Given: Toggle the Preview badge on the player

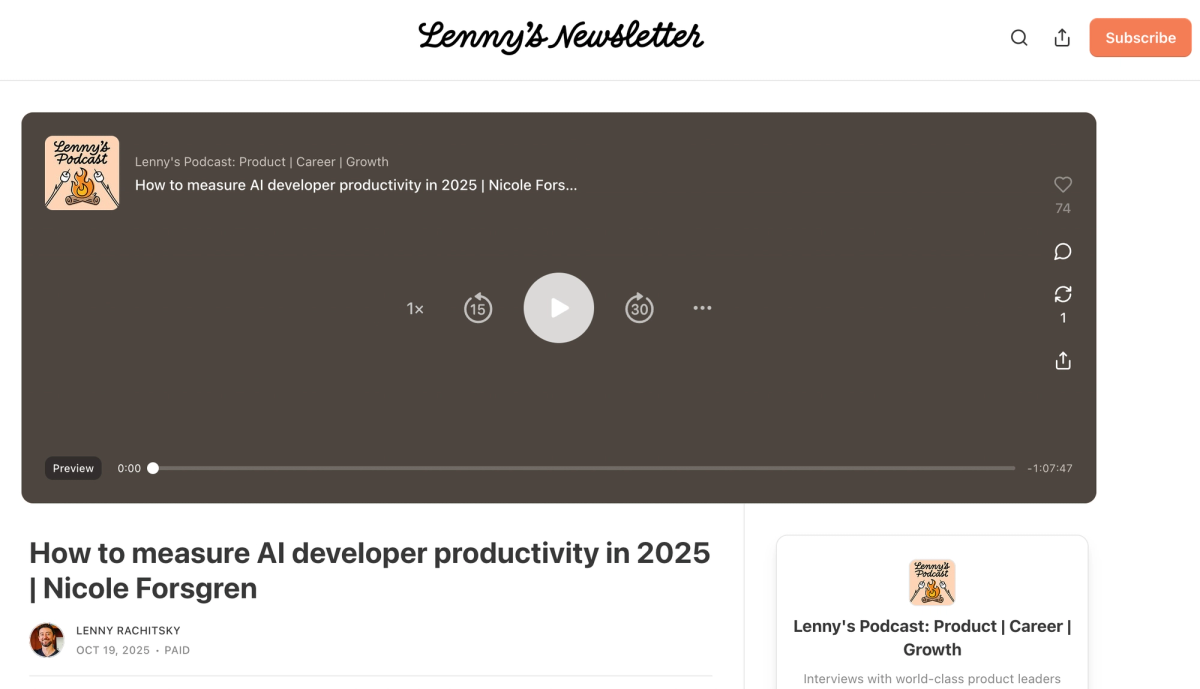Looking at the screenshot, I should (x=72, y=467).
